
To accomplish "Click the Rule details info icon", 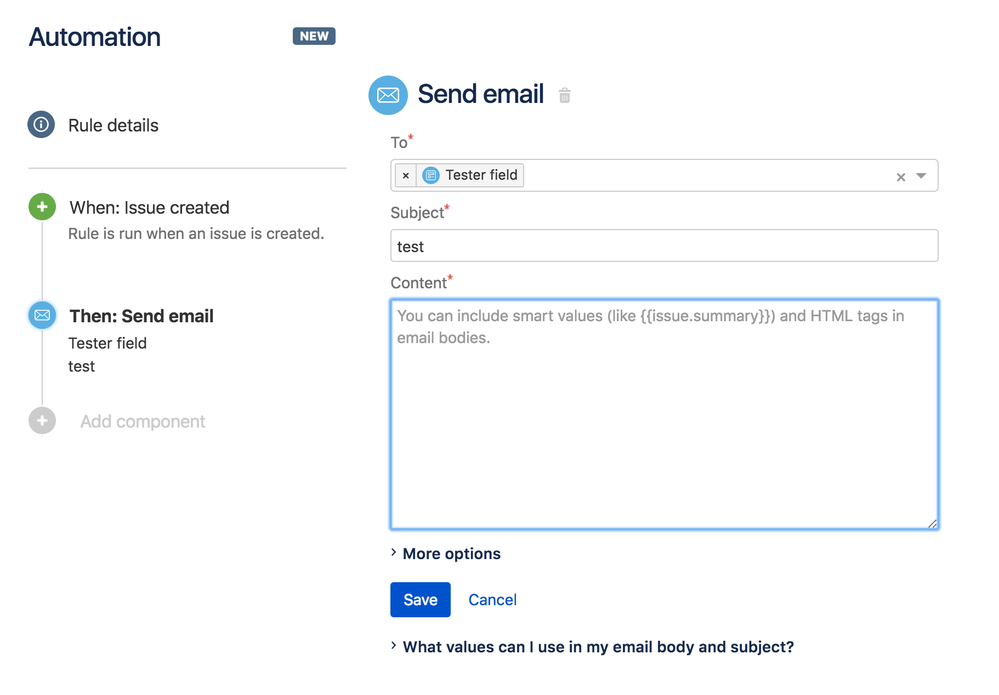I will click(41, 124).
